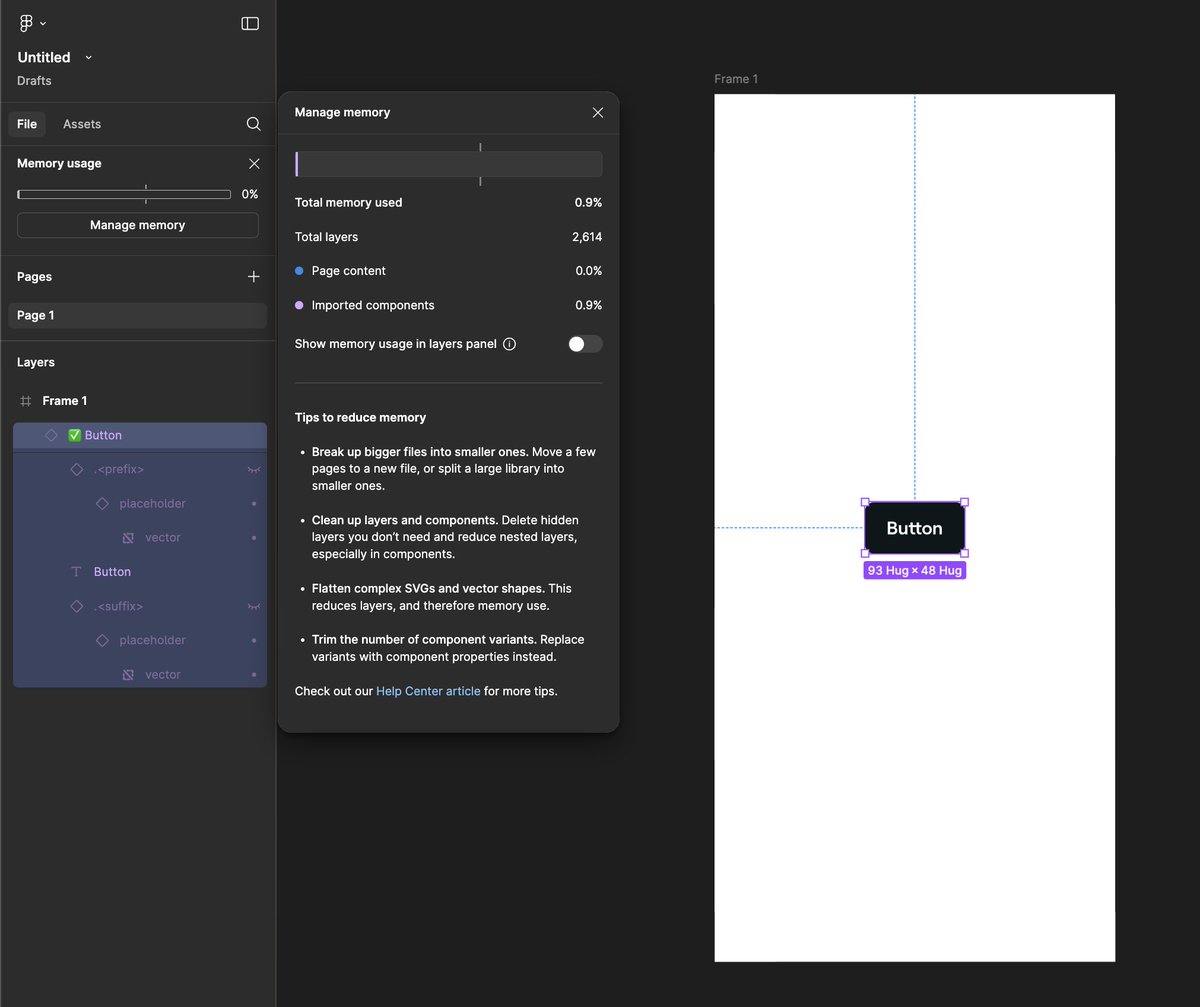Add a new page with the plus button

(253, 276)
